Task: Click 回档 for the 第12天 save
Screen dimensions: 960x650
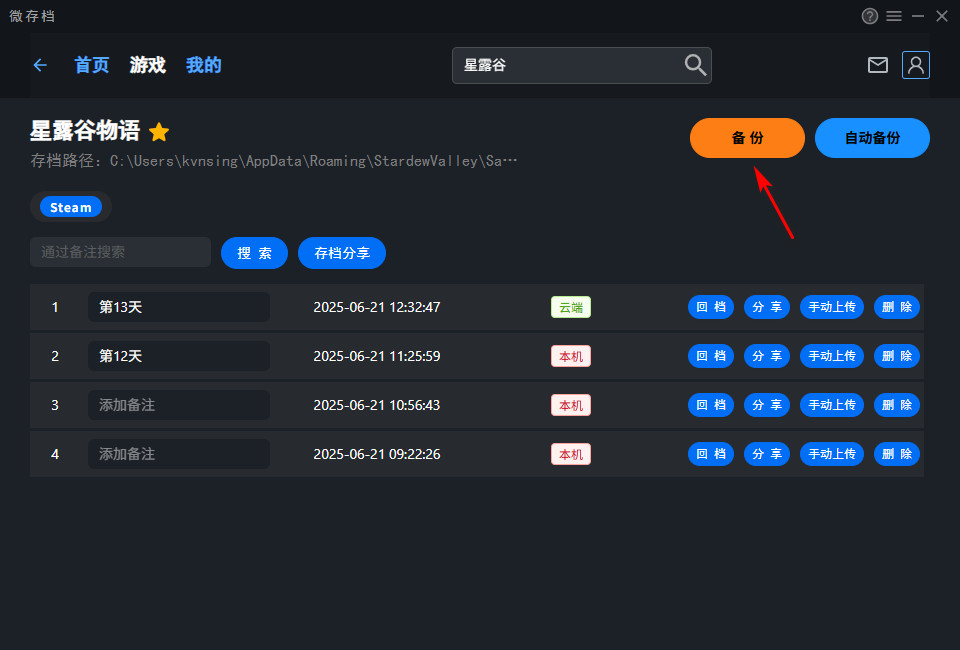Action: point(711,356)
